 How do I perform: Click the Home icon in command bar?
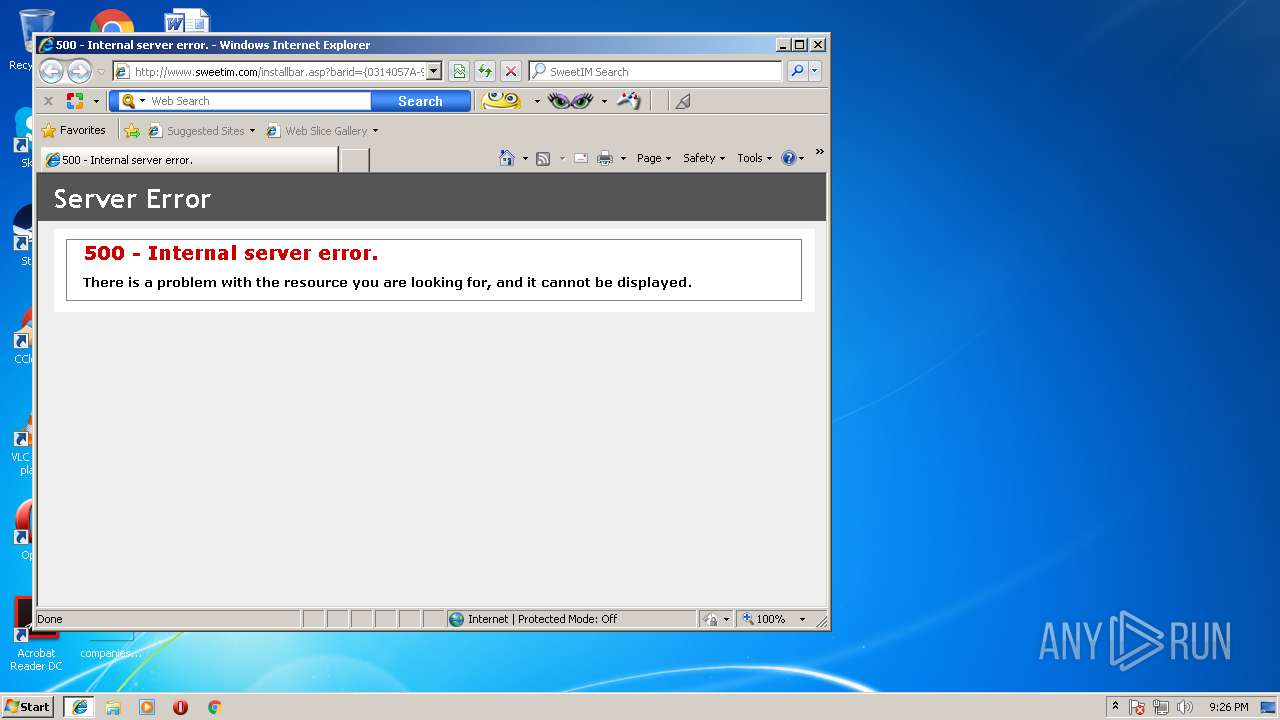pyautogui.click(x=507, y=158)
